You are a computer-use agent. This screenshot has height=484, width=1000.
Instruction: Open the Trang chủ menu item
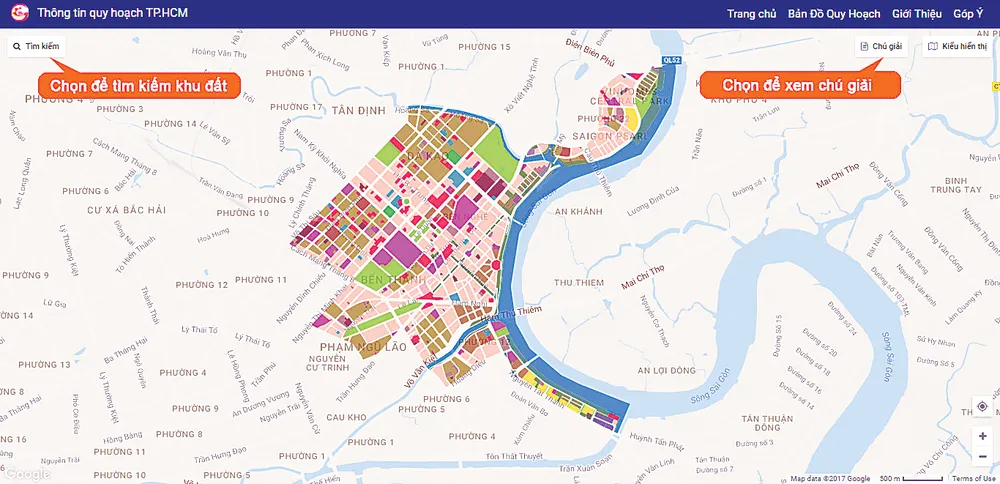coord(752,14)
